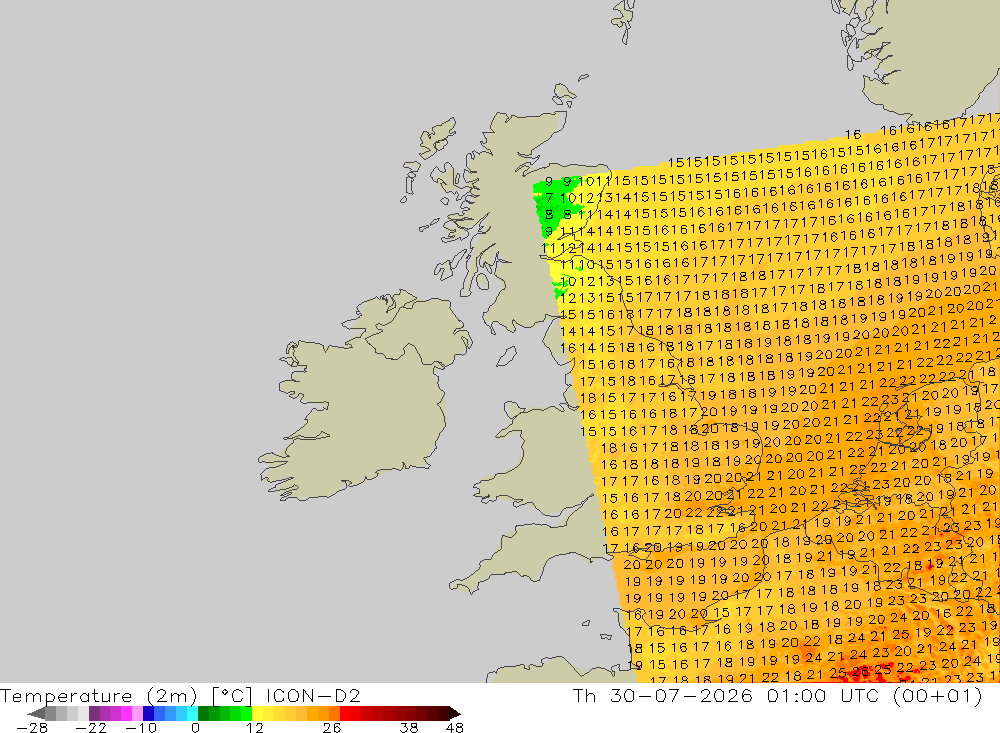Select the dark blue swatch above -10
This screenshot has width=1000, height=733.
[149, 713]
